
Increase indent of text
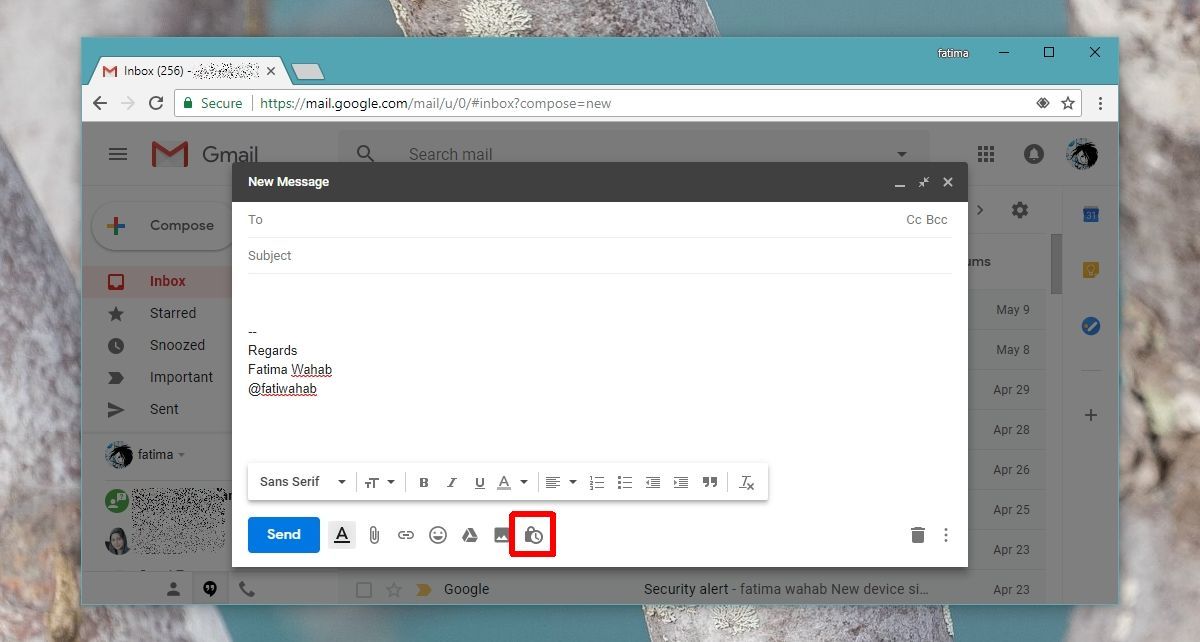pos(681,482)
